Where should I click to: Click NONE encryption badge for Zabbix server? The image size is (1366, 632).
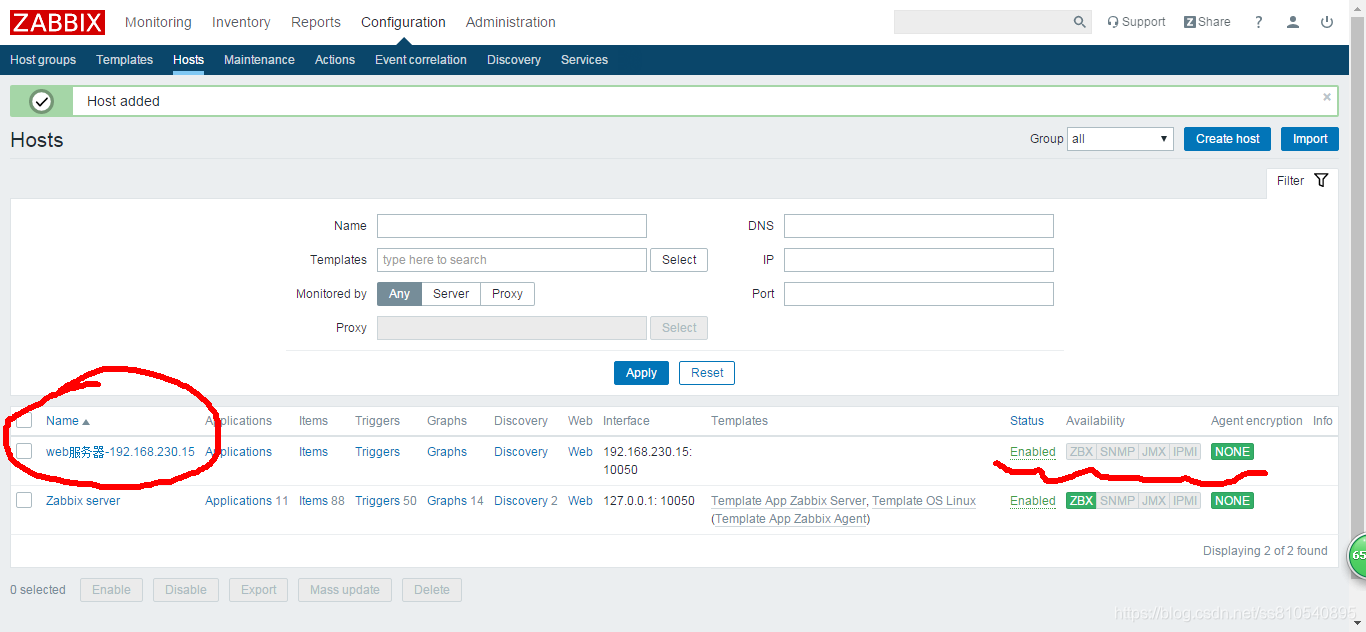coord(1232,501)
